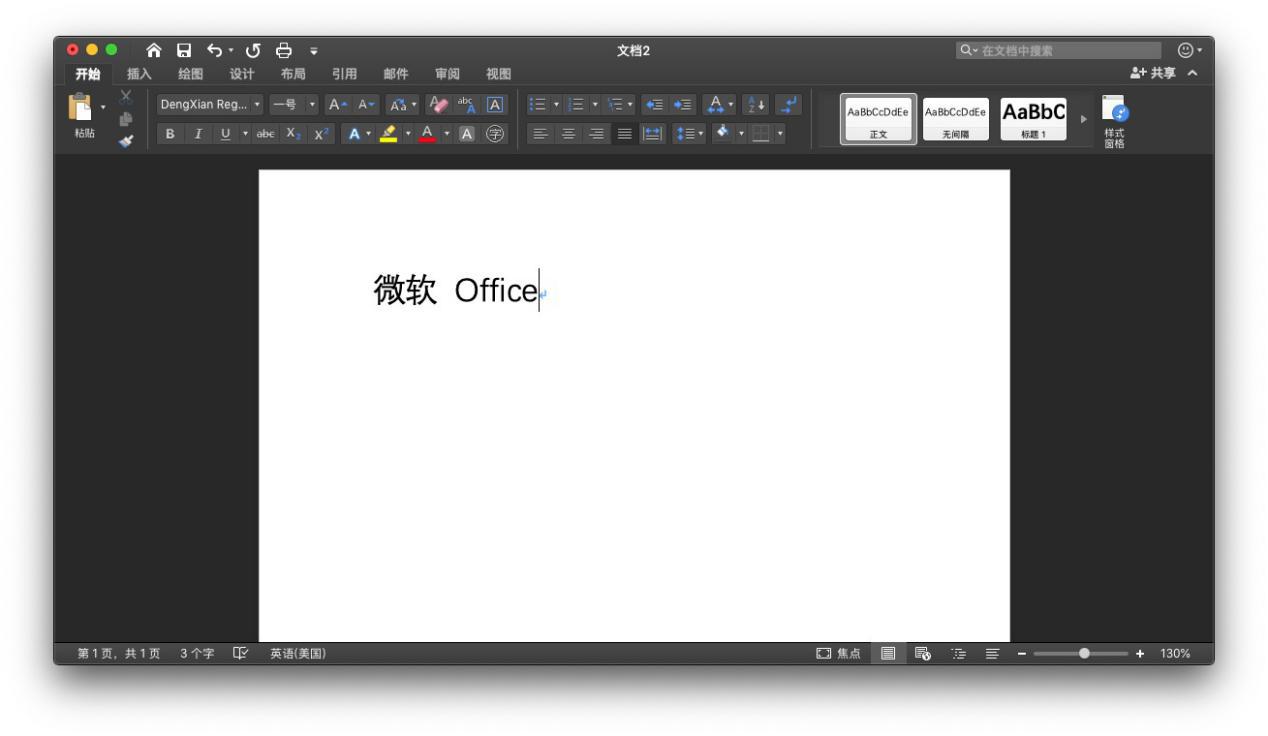Viewport: 1268px width, 736px height.
Task: Toggle bold formatting
Action: (x=170, y=133)
